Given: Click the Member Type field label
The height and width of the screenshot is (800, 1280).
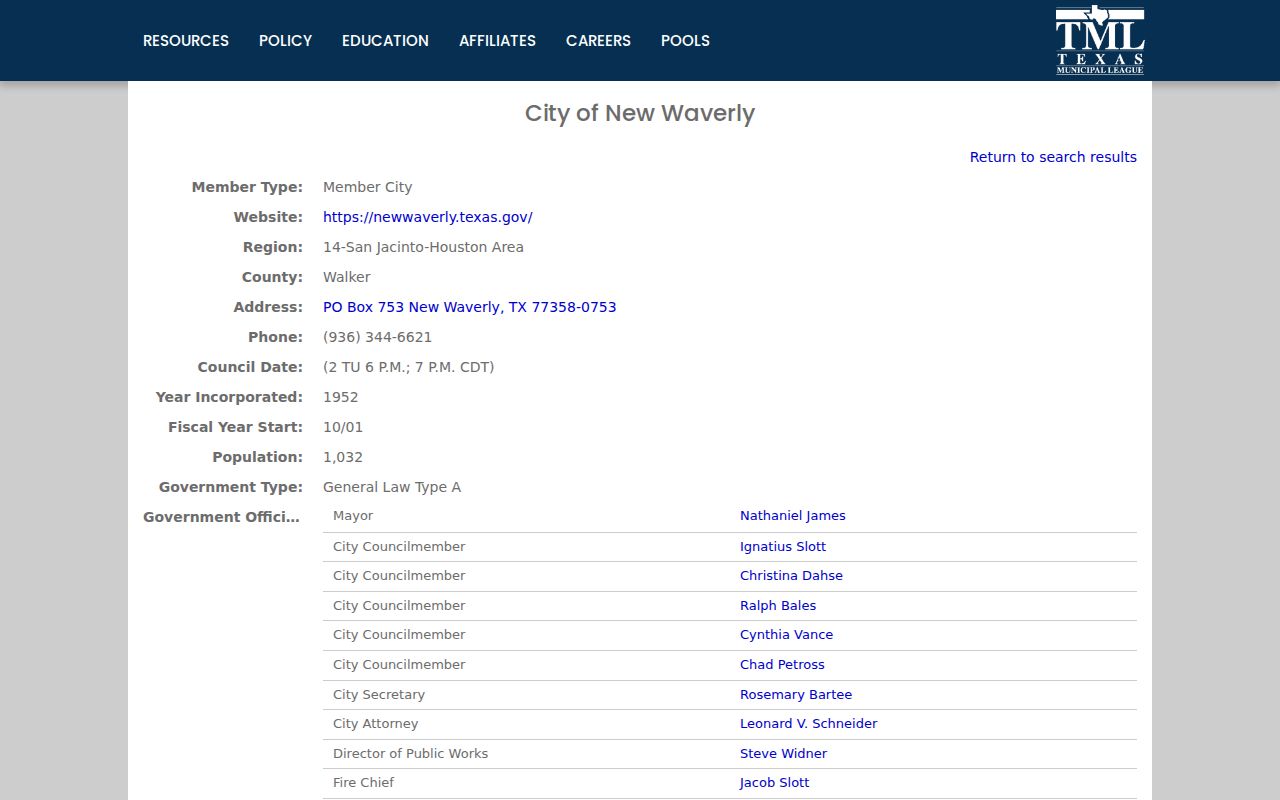Looking at the screenshot, I should [247, 187].
